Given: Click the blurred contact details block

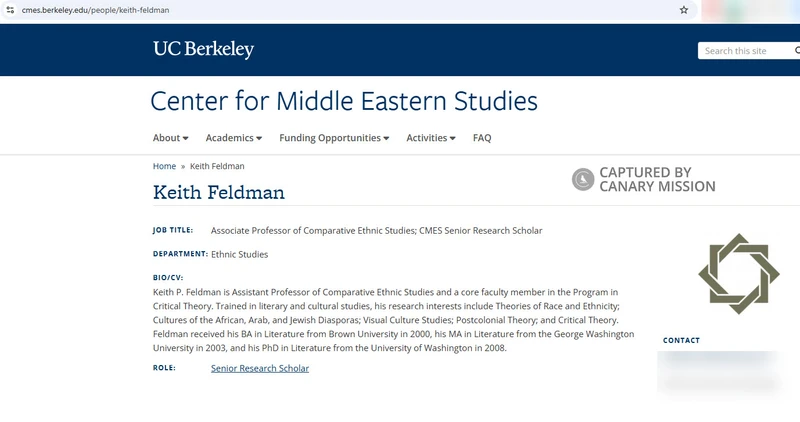Looking at the screenshot, I should (x=719, y=371).
